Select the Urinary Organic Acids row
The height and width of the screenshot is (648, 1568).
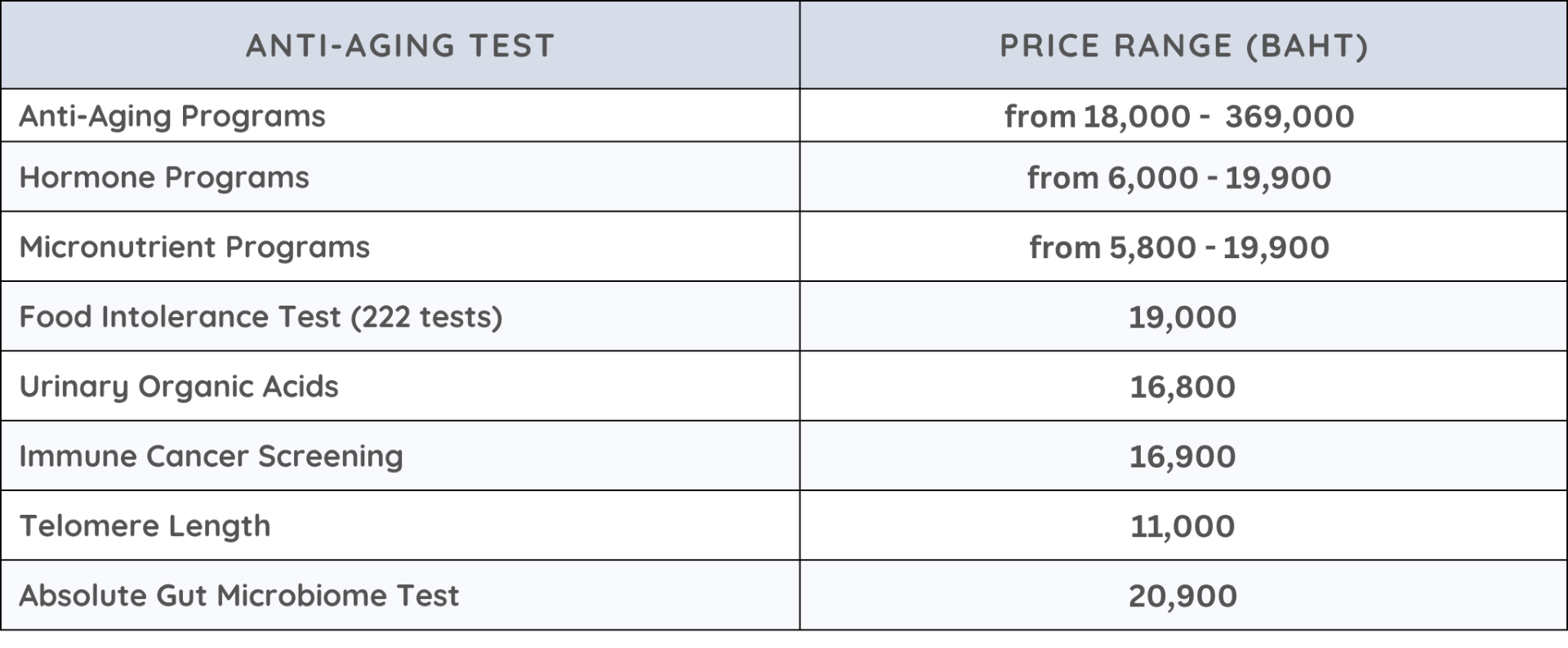click(179, 387)
